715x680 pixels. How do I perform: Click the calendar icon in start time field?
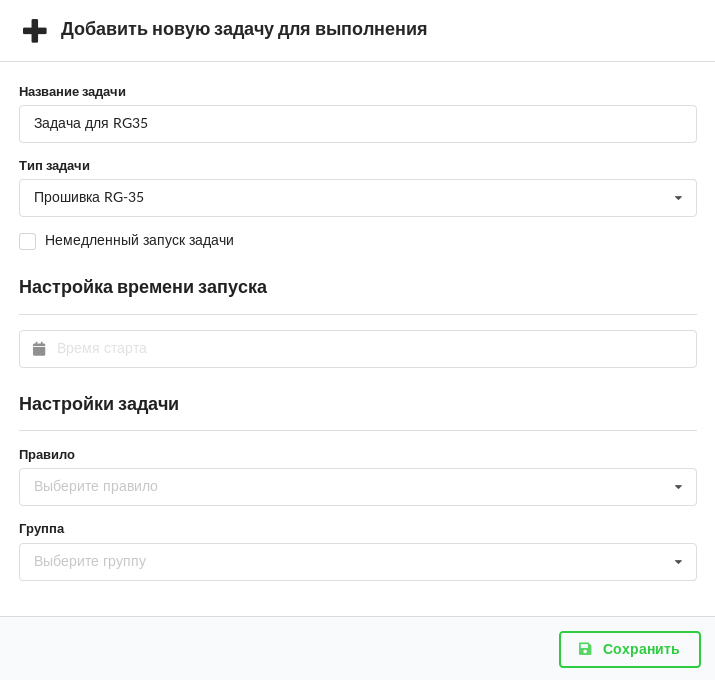tap(39, 349)
